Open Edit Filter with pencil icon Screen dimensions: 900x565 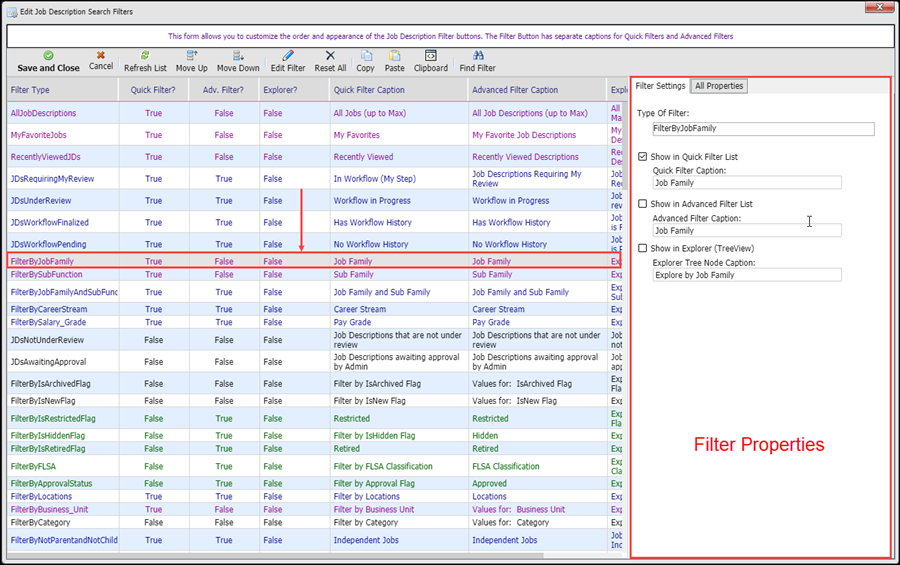pos(288,56)
